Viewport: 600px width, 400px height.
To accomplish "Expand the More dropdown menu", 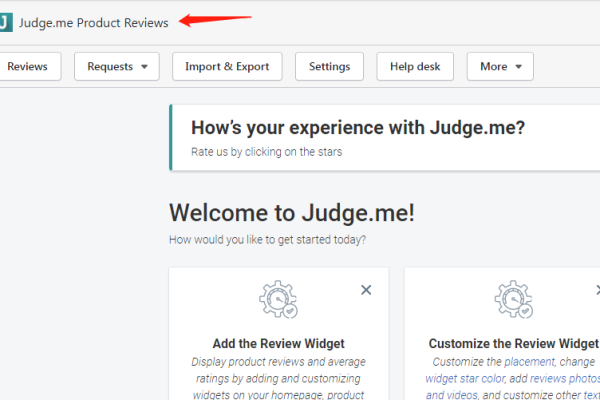I will (500, 67).
